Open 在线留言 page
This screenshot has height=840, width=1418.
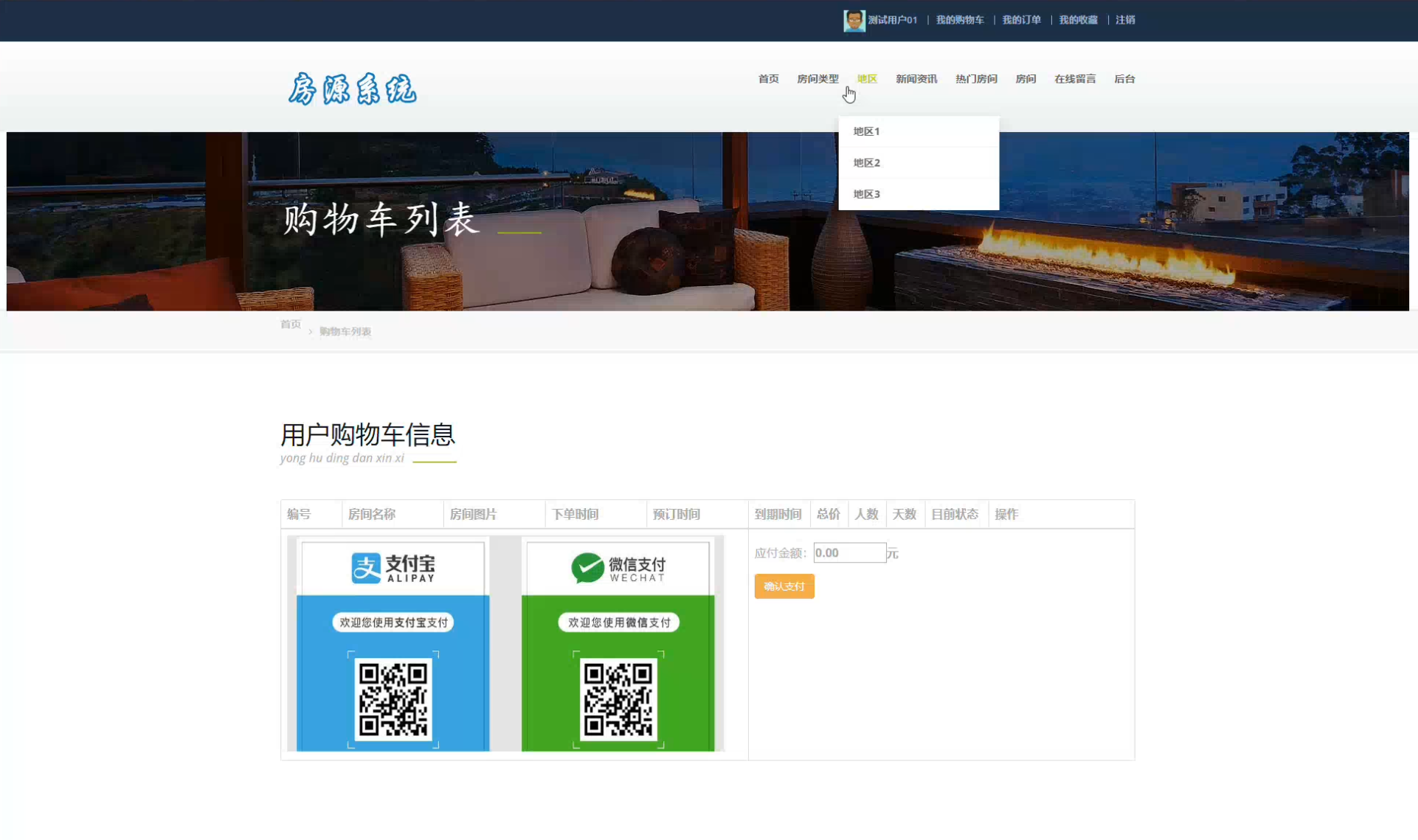[1075, 79]
